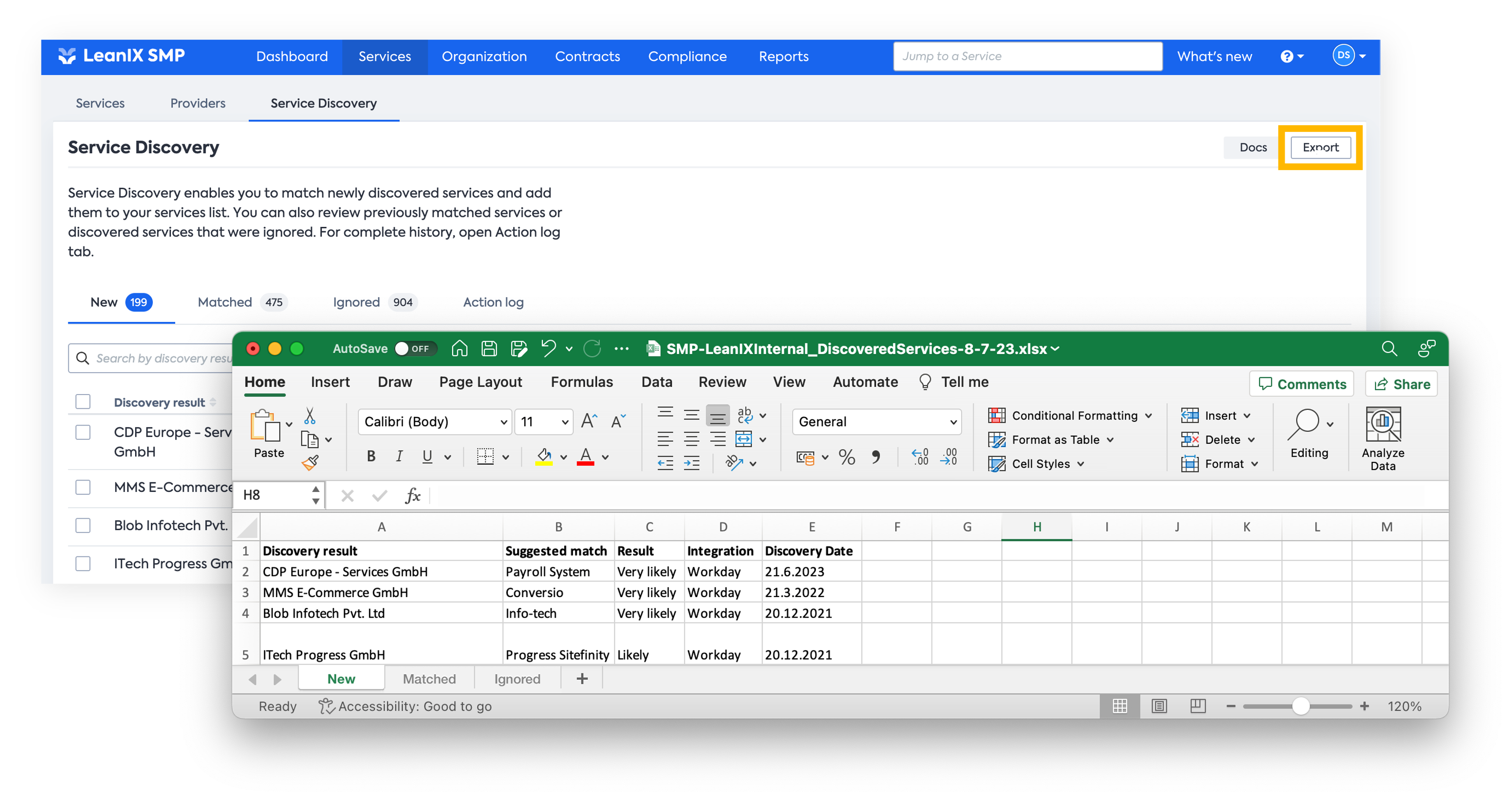Viewport: 1512px width, 801px height.
Task: Check the MMS E-Commerce row checkbox
Action: (x=83, y=487)
